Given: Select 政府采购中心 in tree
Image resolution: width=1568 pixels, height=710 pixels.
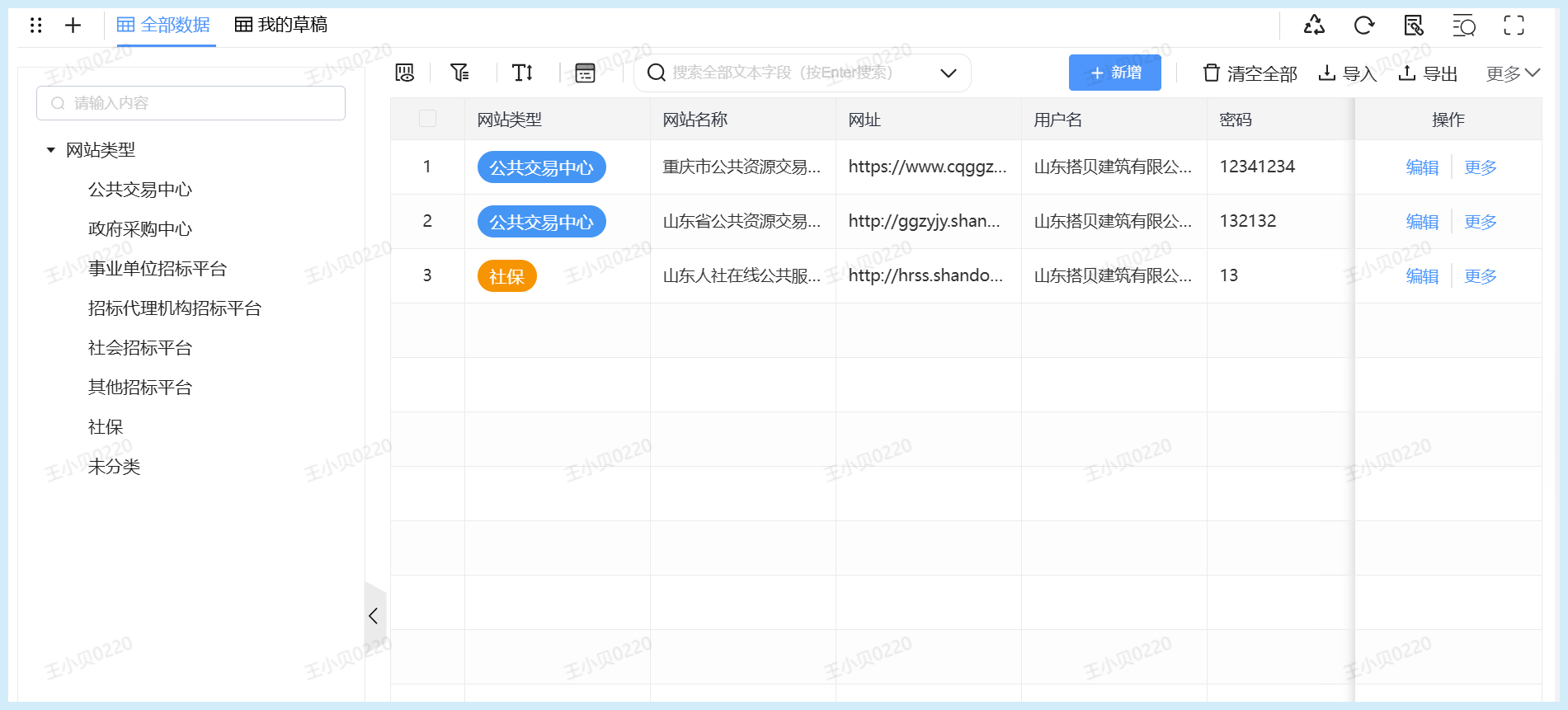Looking at the screenshot, I should pyautogui.click(x=140, y=229).
